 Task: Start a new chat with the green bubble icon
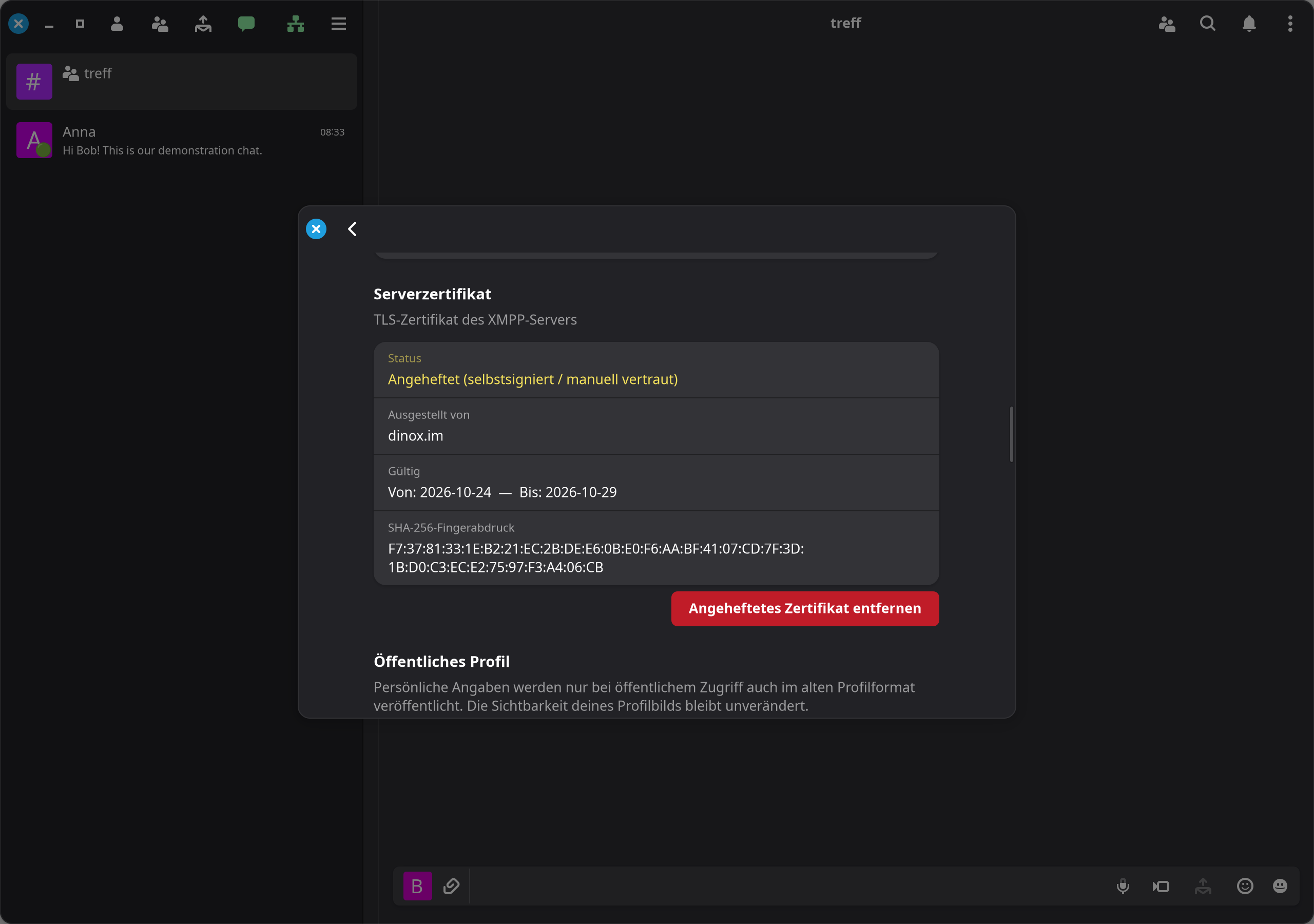(x=246, y=24)
